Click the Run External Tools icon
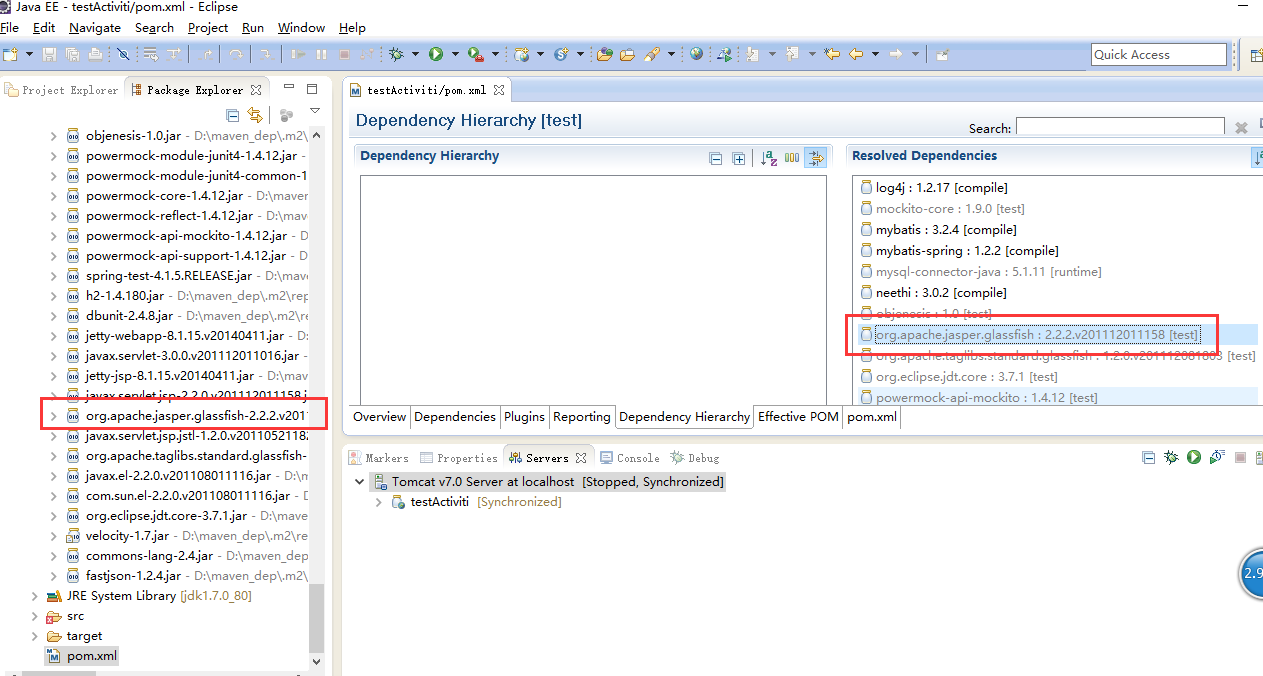This screenshot has height=676, width=1263. [476, 54]
